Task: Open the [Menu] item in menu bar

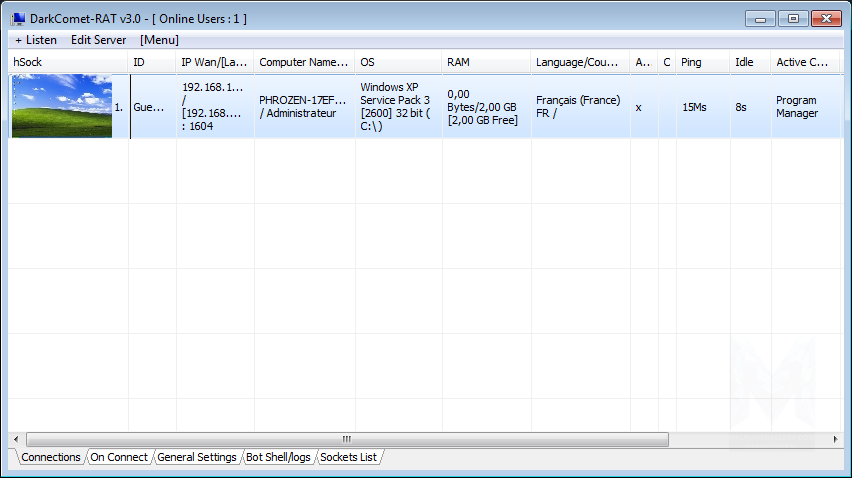Action: [159, 40]
